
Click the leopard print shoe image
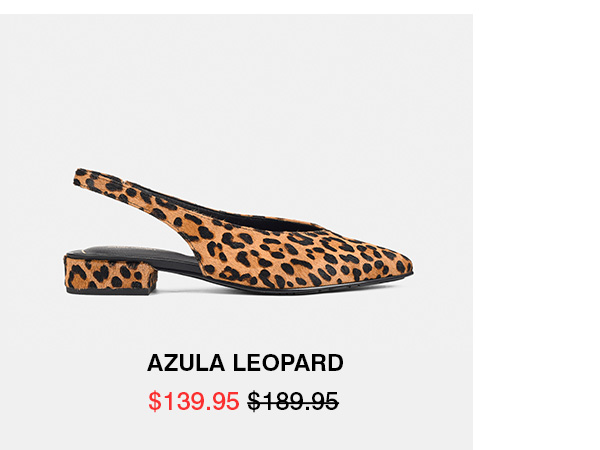click(x=240, y=235)
